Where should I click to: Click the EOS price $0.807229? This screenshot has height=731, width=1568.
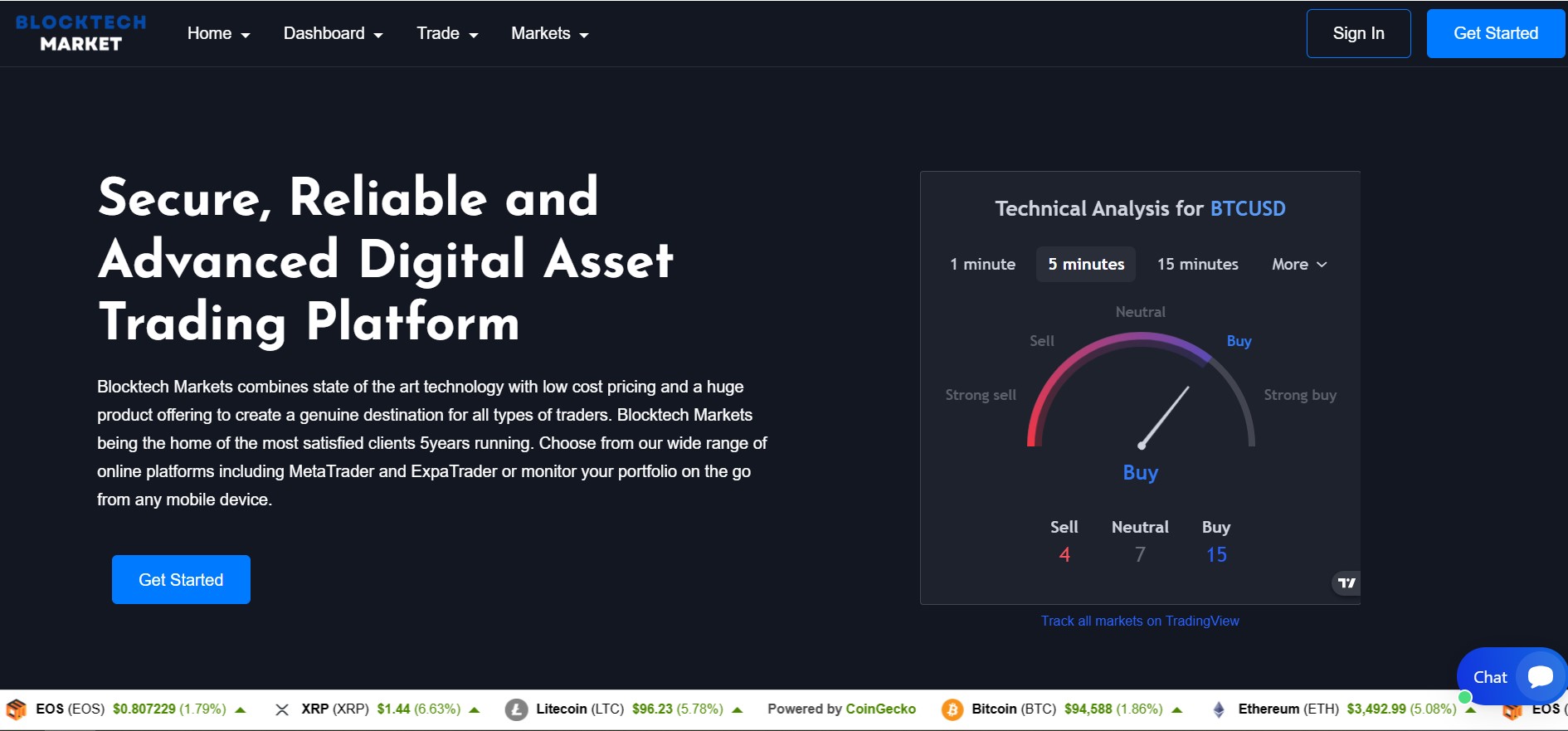coord(144,709)
